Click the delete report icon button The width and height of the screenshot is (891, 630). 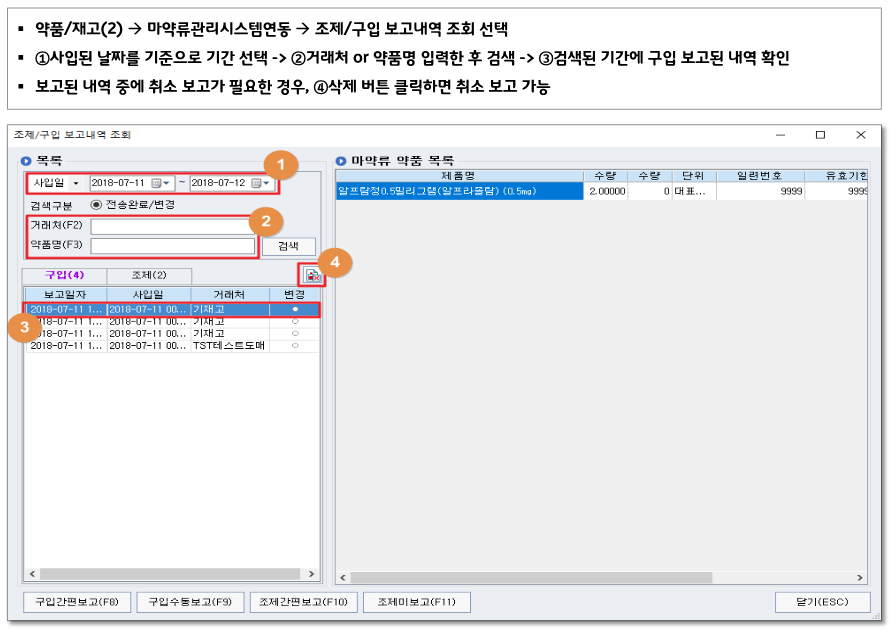(313, 276)
